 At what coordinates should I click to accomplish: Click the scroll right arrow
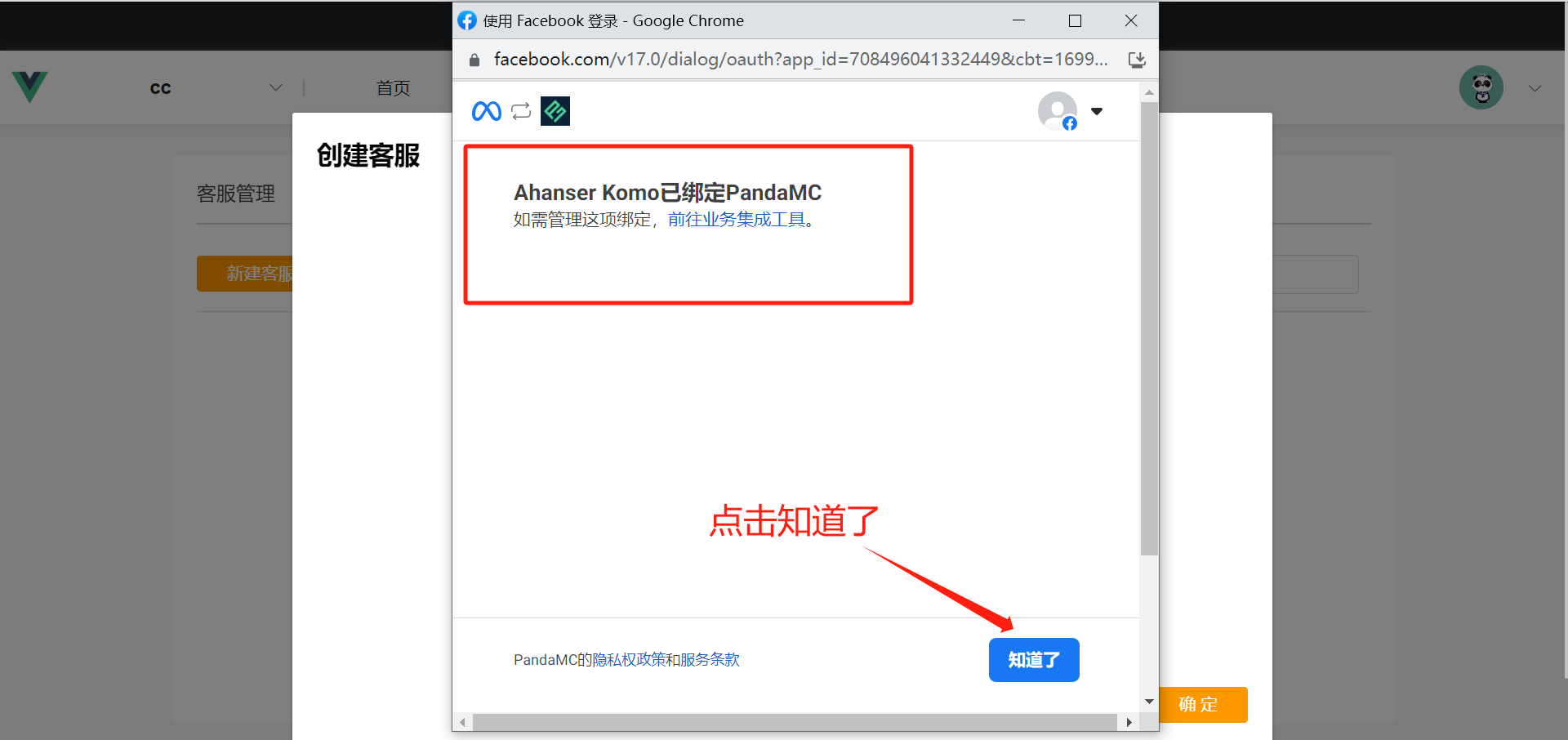[x=1129, y=722]
